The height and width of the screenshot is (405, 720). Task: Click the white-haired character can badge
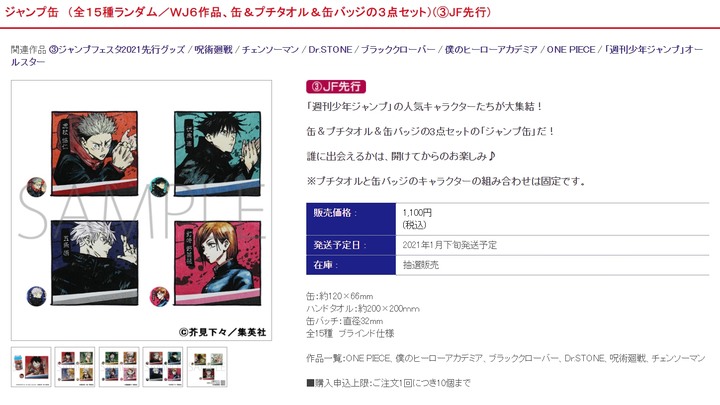point(36,296)
